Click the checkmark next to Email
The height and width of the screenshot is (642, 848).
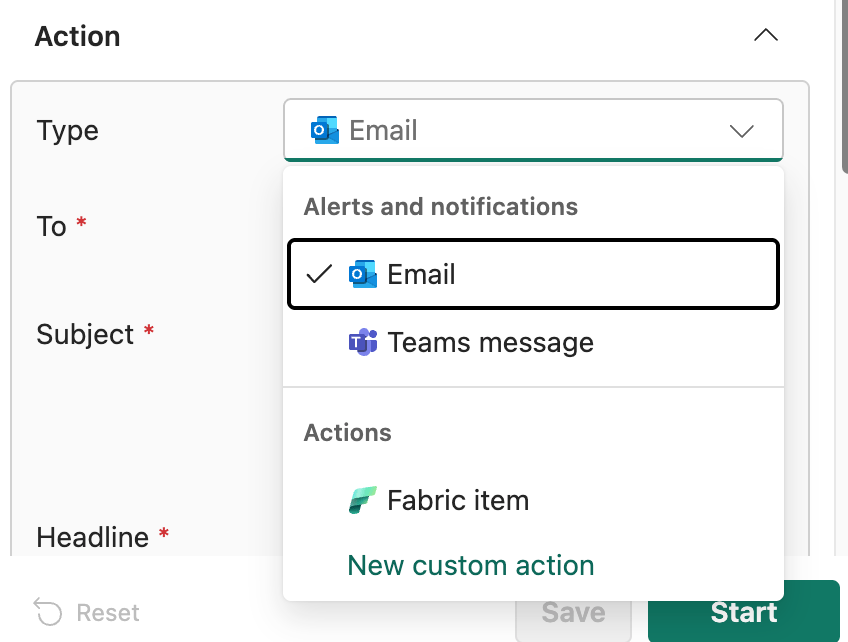pyautogui.click(x=319, y=274)
